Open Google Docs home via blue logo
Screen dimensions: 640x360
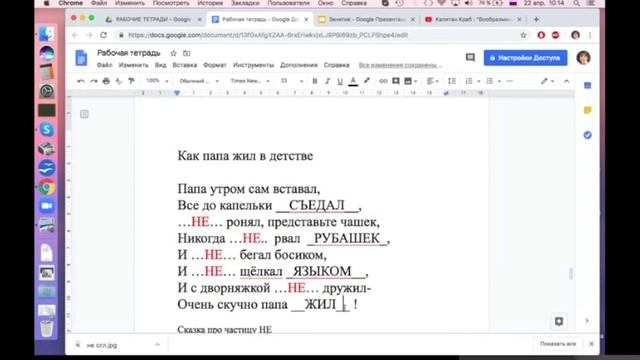pyautogui.click(x=81, y=58)
